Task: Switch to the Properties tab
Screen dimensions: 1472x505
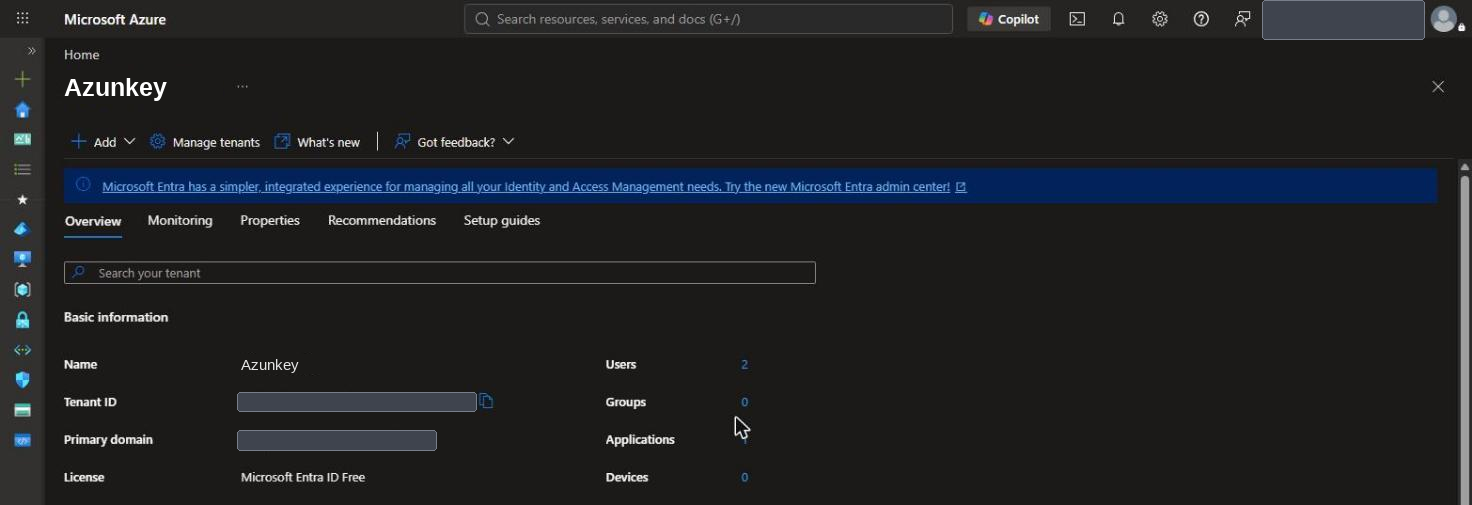Action: pos(270,221)
